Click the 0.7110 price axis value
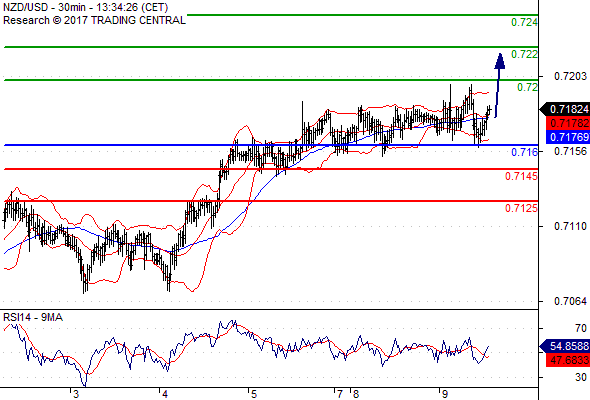The image size is (590, 400). (570, 226)
